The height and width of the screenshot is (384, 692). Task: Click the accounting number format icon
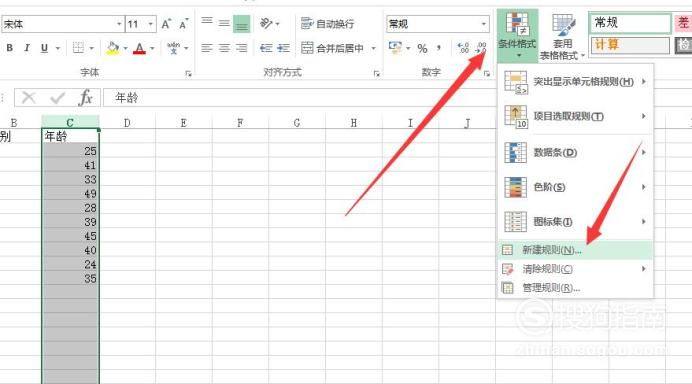tap(395, 48)
